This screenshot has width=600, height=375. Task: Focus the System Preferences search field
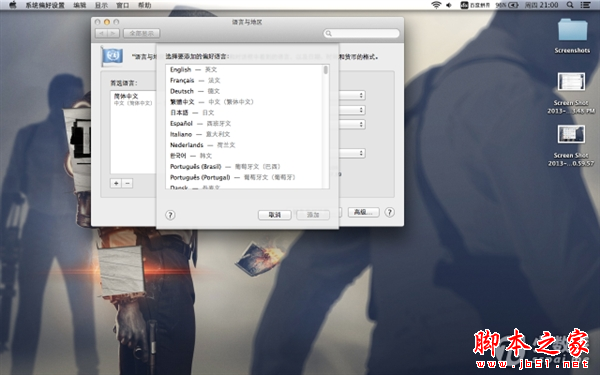click(362, 33)
